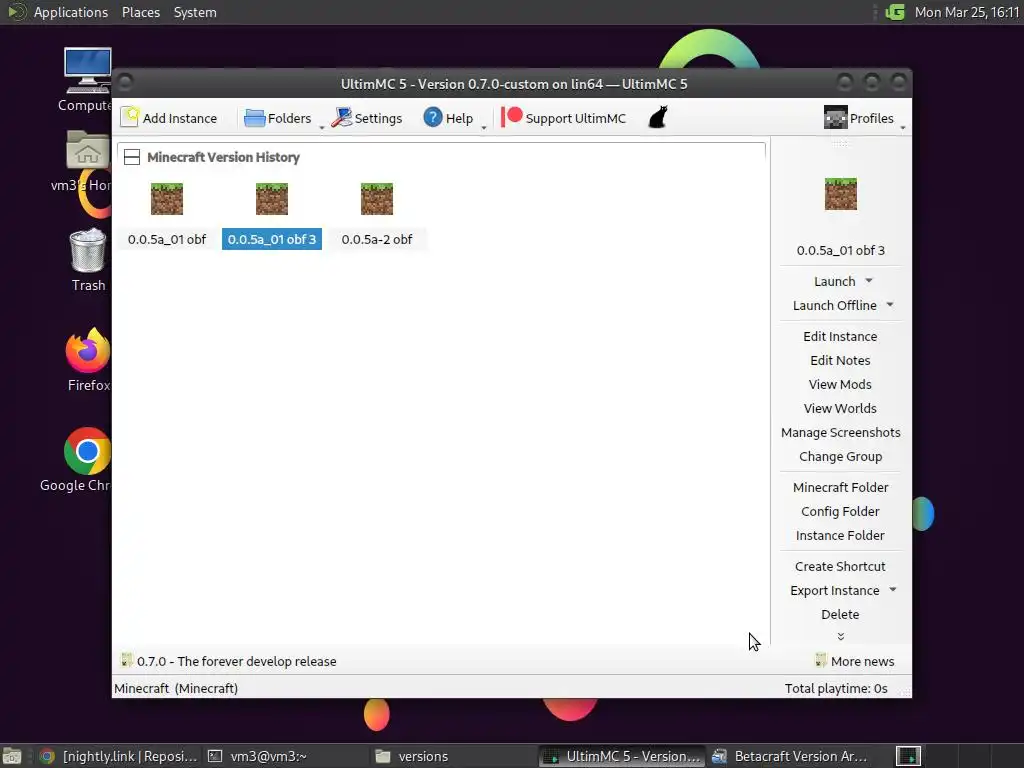This screenshot has width=1024, height=768.
Task: Click the Minecraft (Minecraft) status text
Action: point(176,688)
